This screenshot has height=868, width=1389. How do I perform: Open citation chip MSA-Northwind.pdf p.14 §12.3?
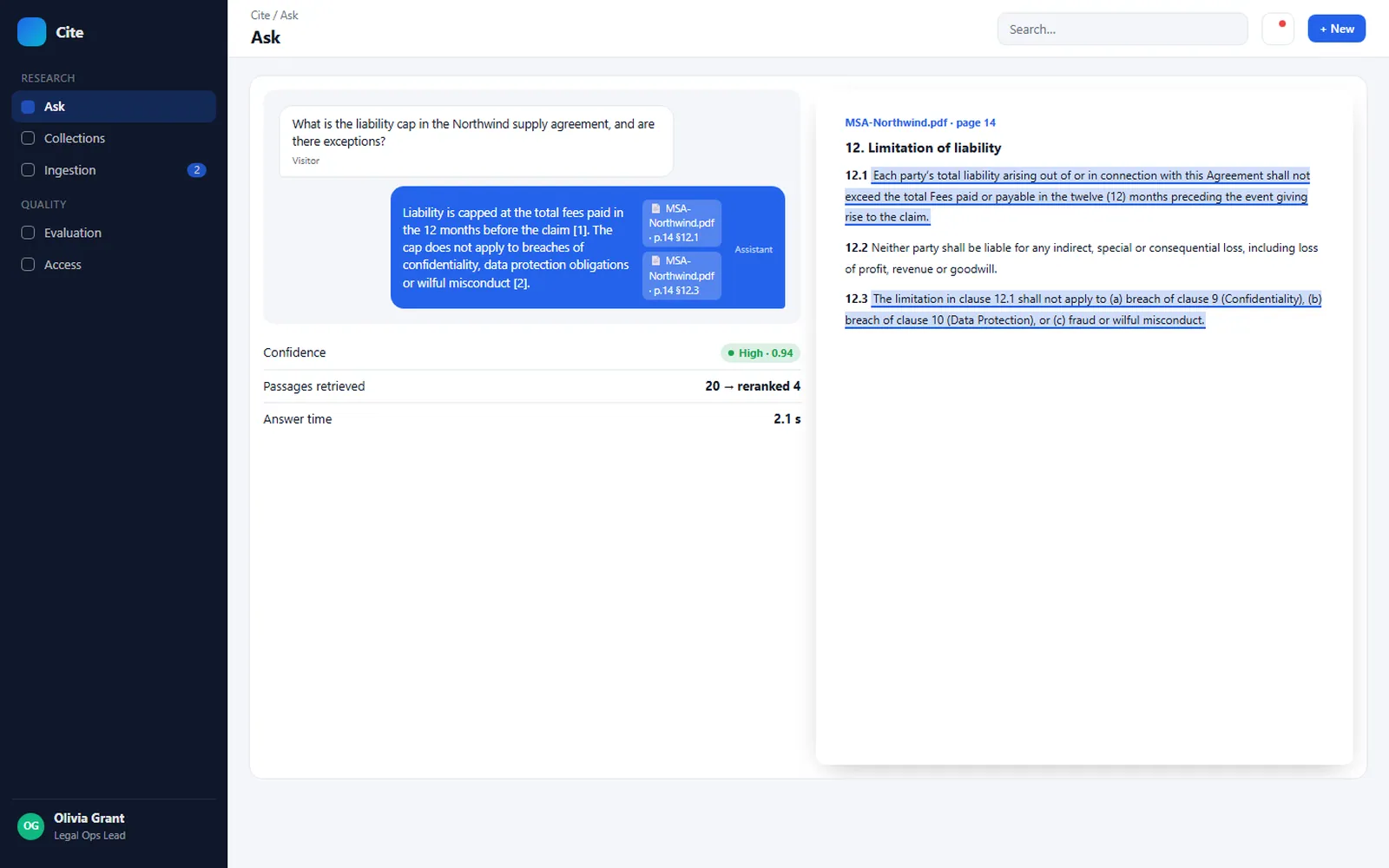tap(681, 276)
